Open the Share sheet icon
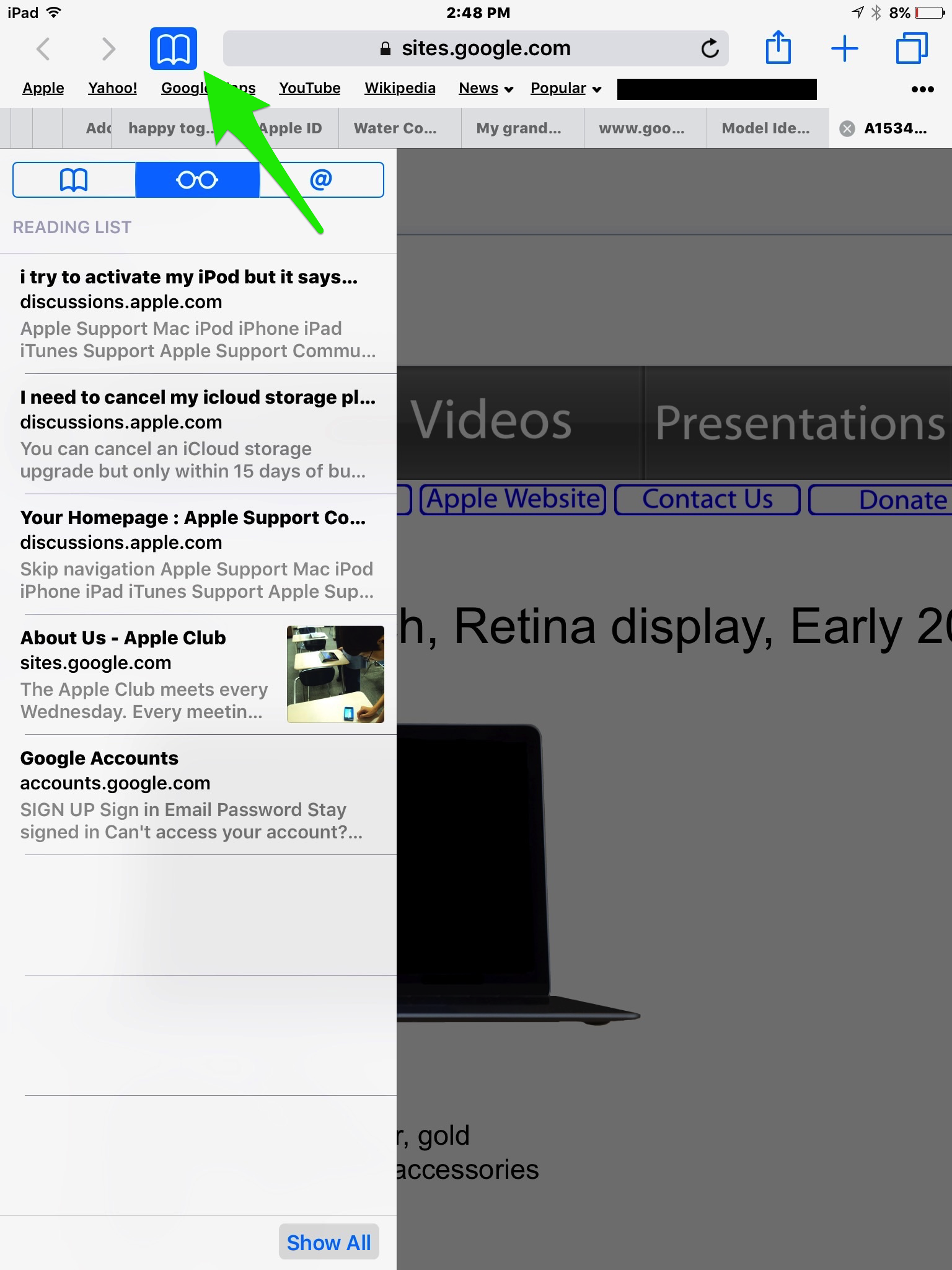952x1270 pixels. [778, 47]
